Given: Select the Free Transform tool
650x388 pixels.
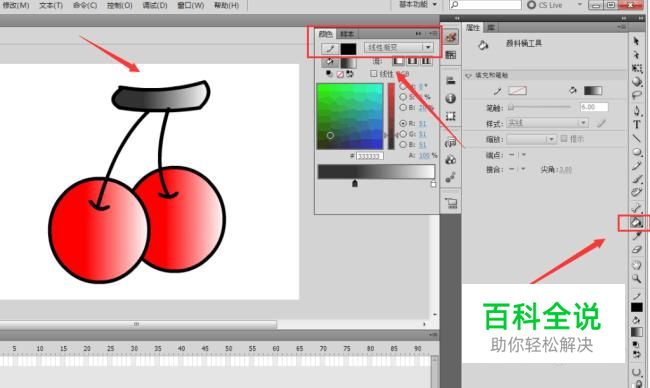Looking at the screenshot, I should coord(637,68).
